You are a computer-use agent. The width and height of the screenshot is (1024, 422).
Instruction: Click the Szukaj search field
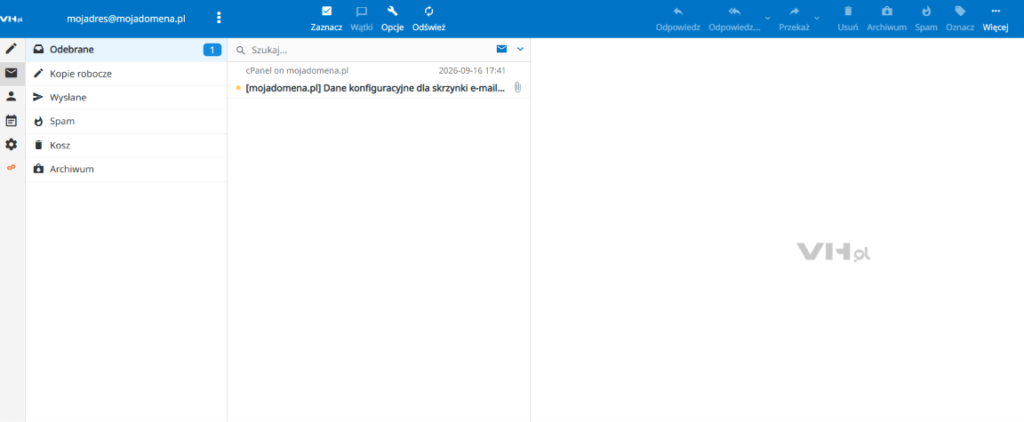[x=369, y=50]
